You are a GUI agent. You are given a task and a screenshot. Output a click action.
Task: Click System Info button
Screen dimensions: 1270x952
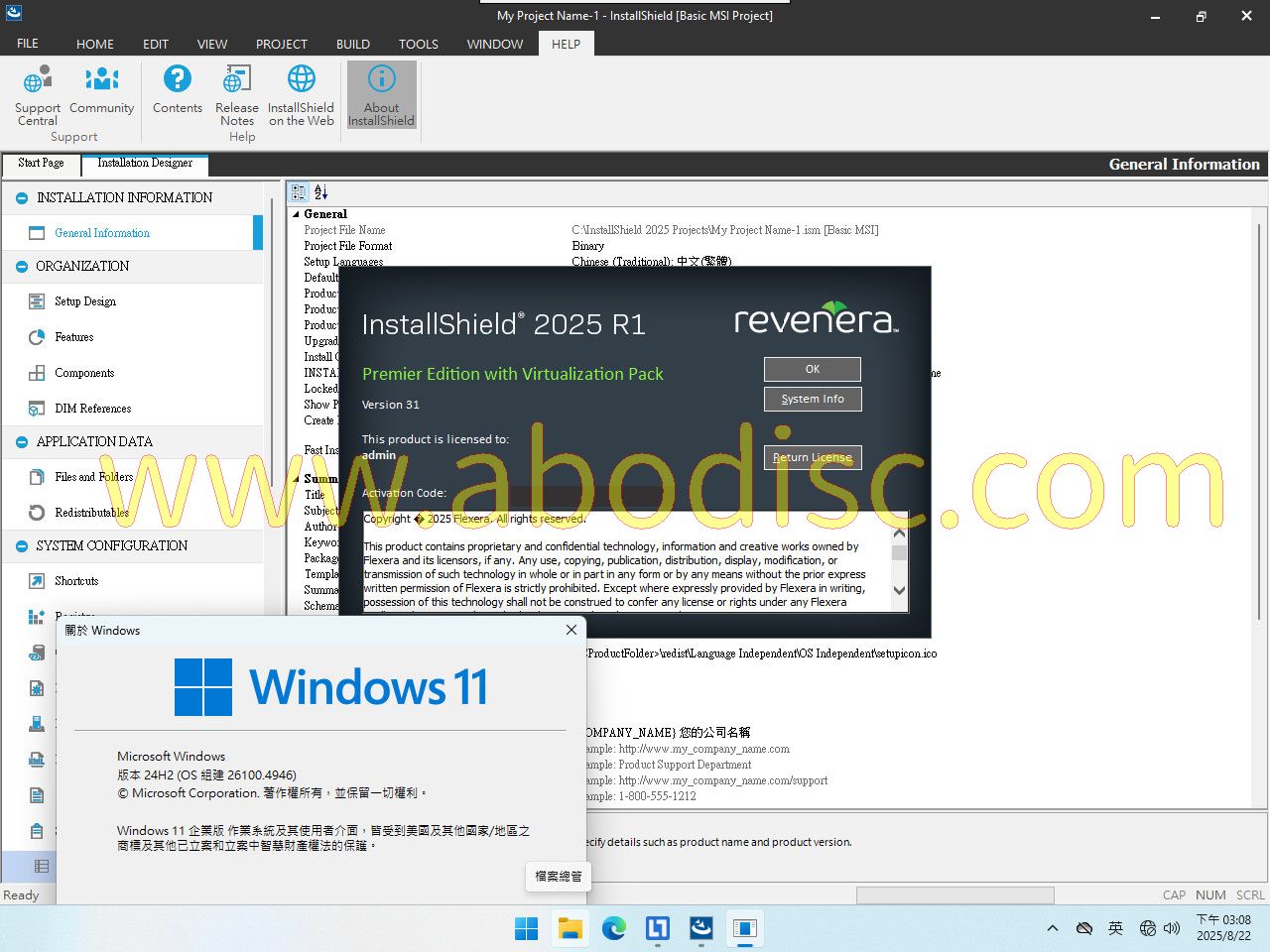[x=813, y=399]
